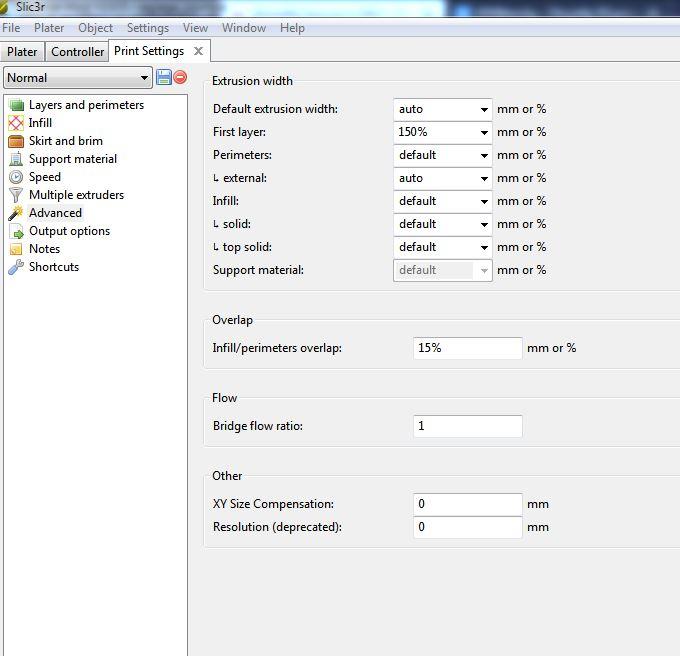Select the Advanced settings page

(x=55, y=213)
